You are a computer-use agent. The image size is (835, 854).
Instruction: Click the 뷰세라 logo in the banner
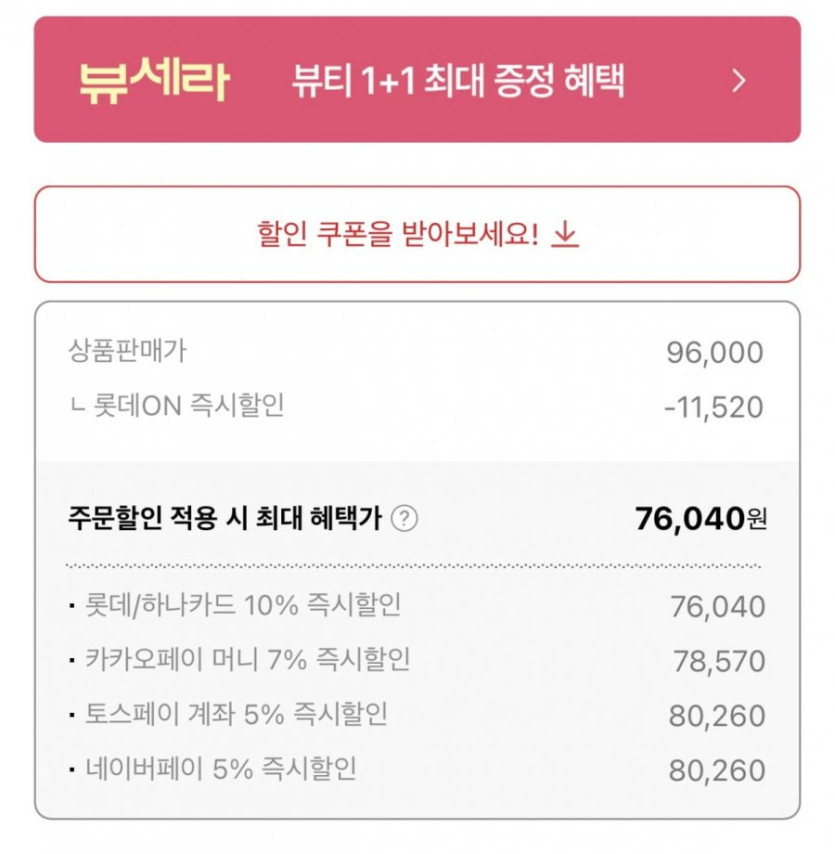coord(153,80)
